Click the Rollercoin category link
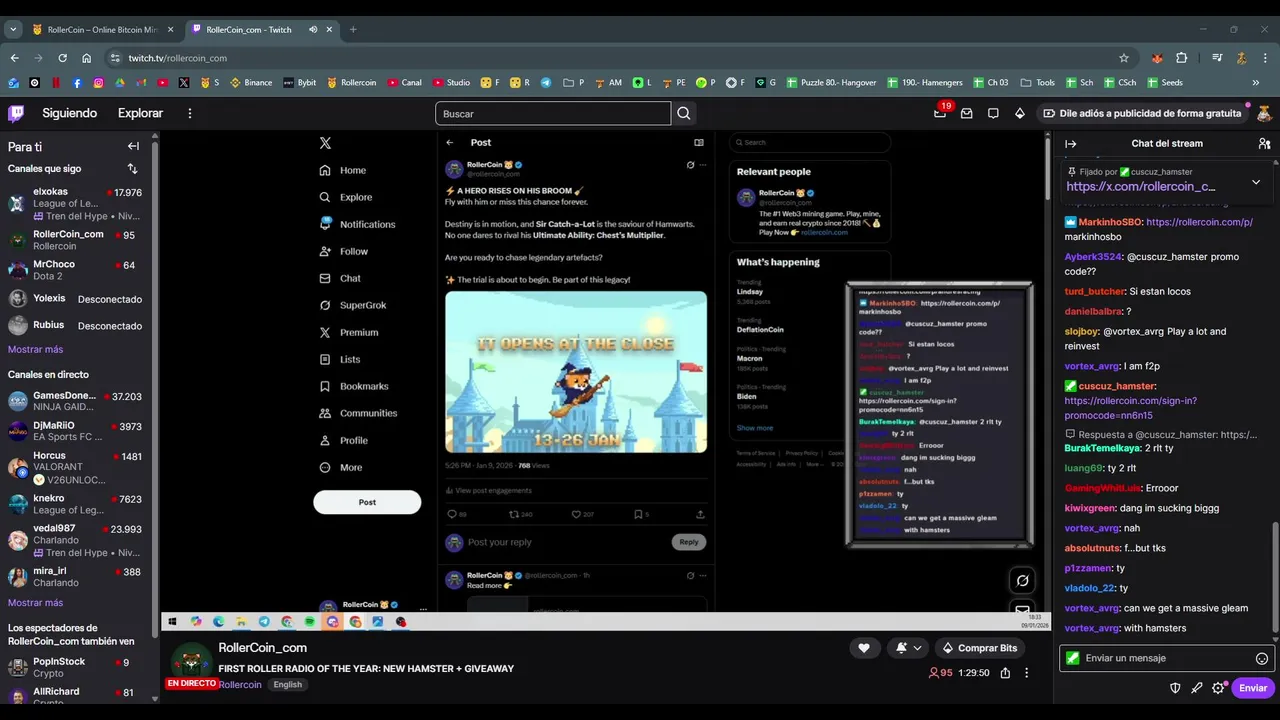Viewport: 1280px width, 720px height. [x=240, y=685]
